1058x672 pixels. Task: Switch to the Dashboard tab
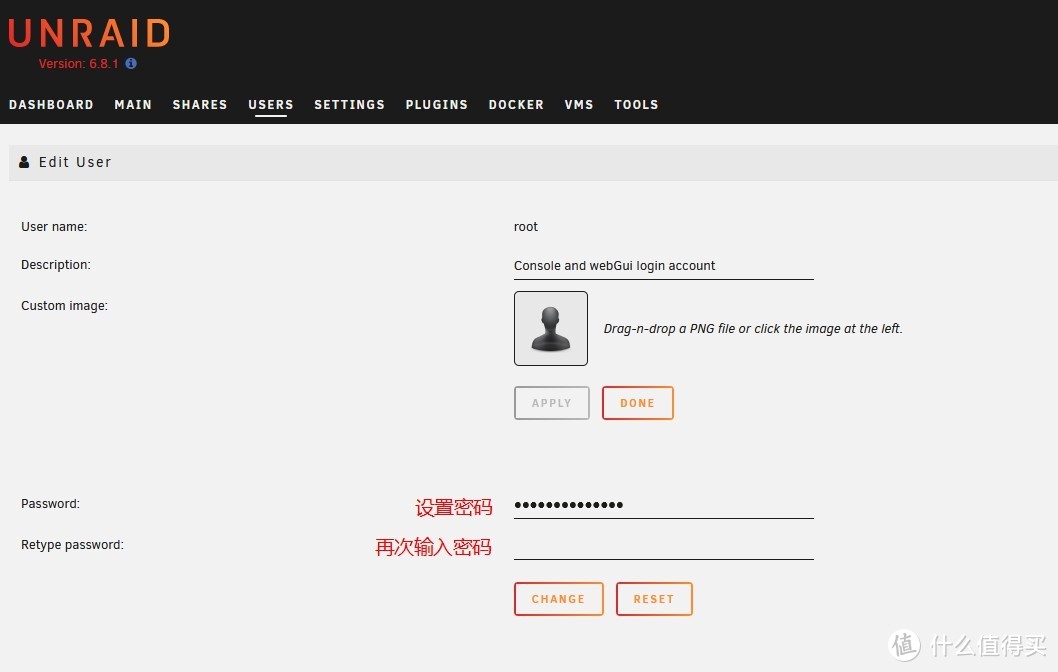pyautogui.click(x=51, y=104)
